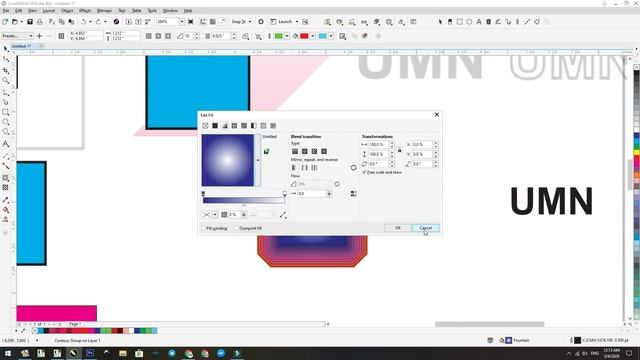Open the Window menu
640x360 pixels.
[170, 11]
